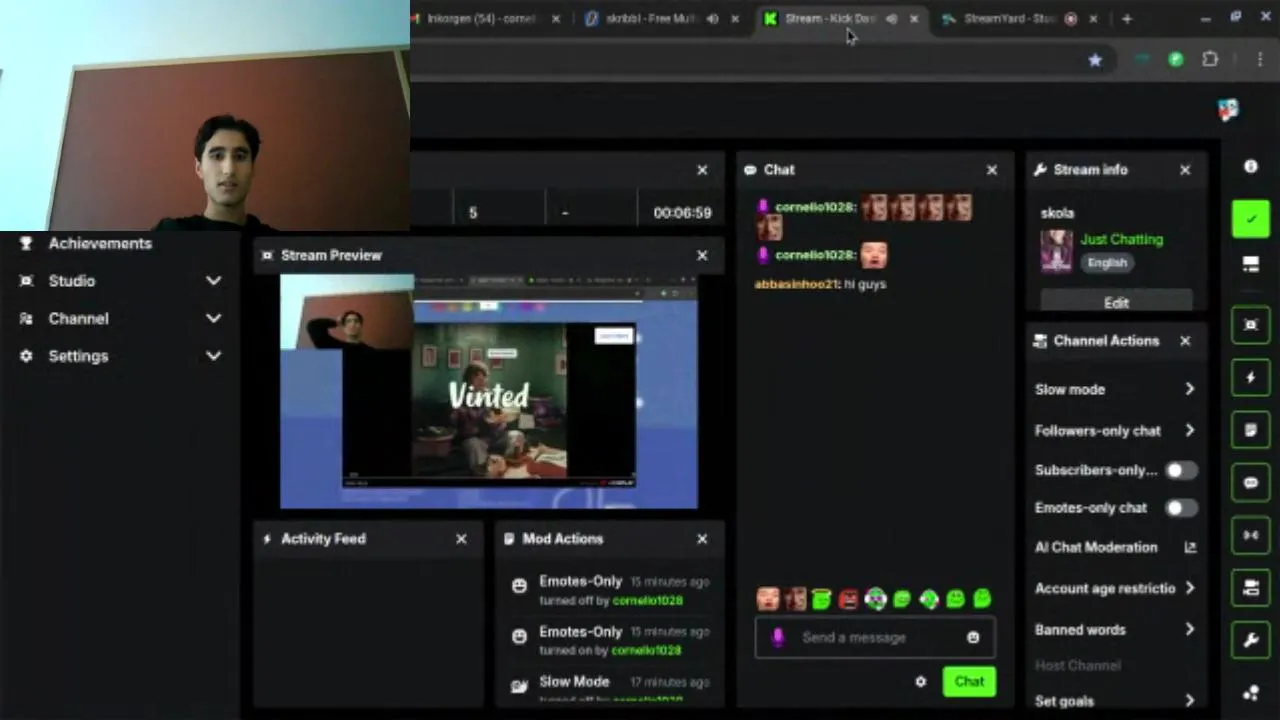Mute the Stream - Kick tab speaker icon
This screenshot has height=720, width=1280.
(891, 19)
